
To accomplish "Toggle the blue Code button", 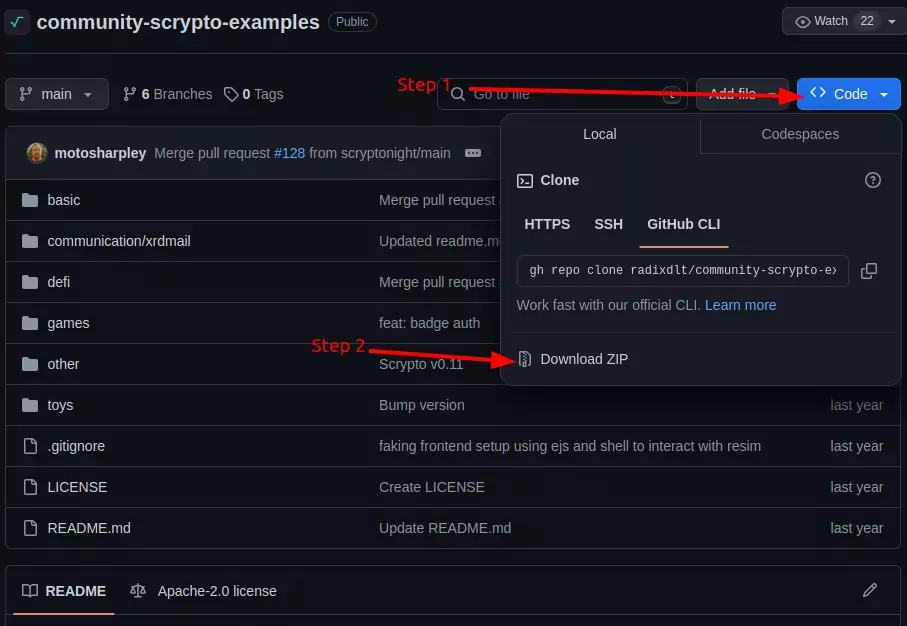I will click(x=849, y=94).
